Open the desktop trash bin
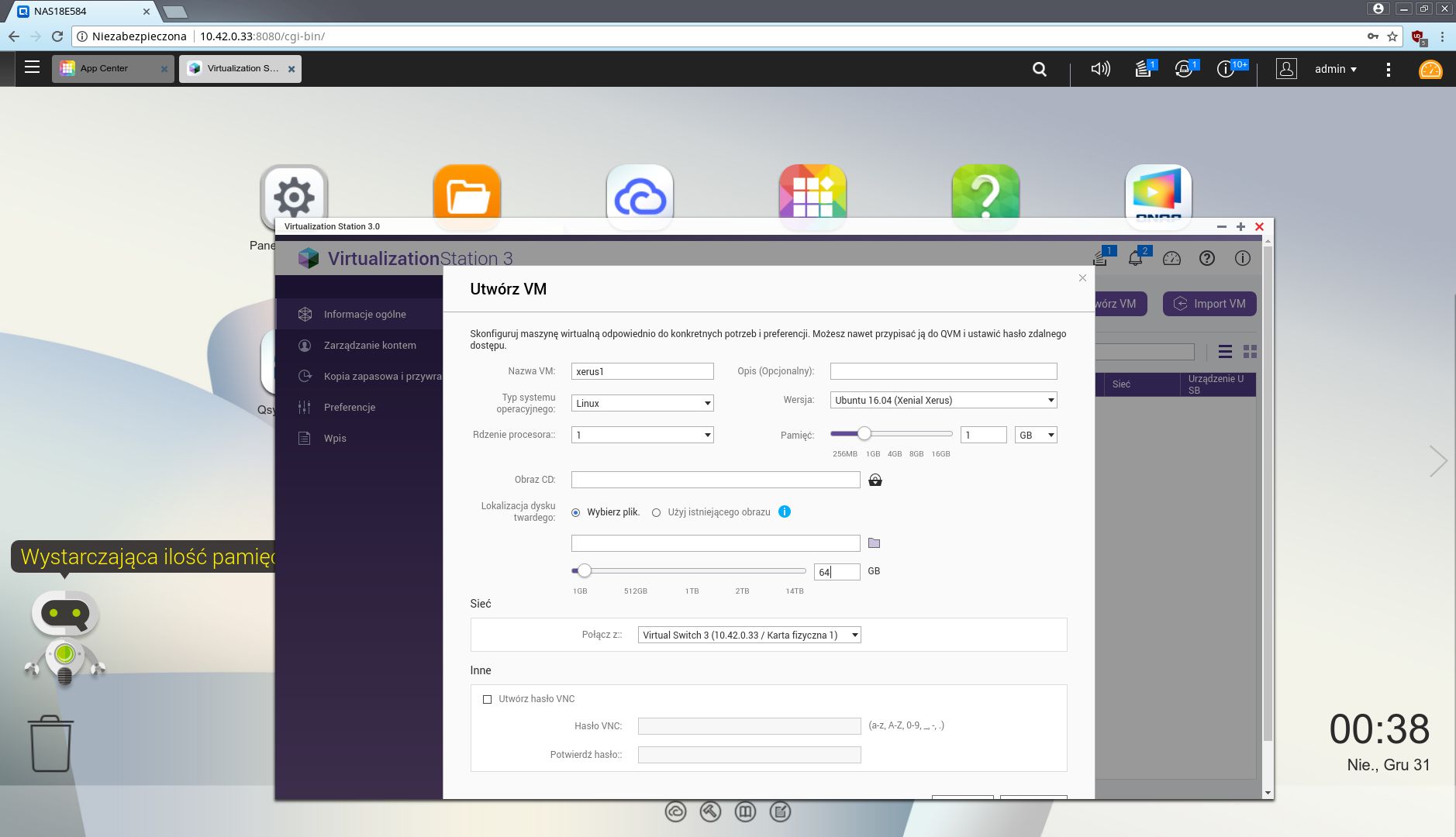Screen dimensions: 1456x837 pyautogui.click(x=51, y=744)
